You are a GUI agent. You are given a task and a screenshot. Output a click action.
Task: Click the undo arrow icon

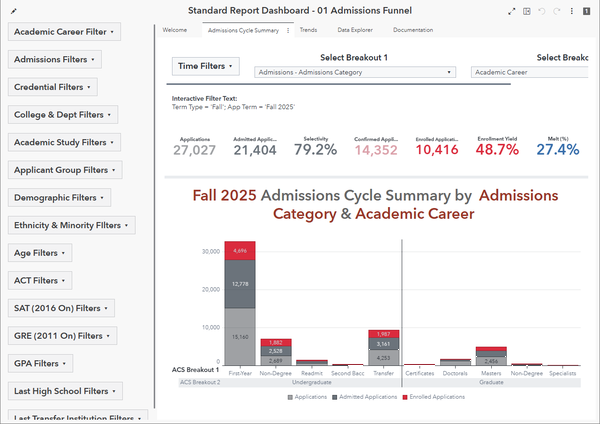[541, 11]
